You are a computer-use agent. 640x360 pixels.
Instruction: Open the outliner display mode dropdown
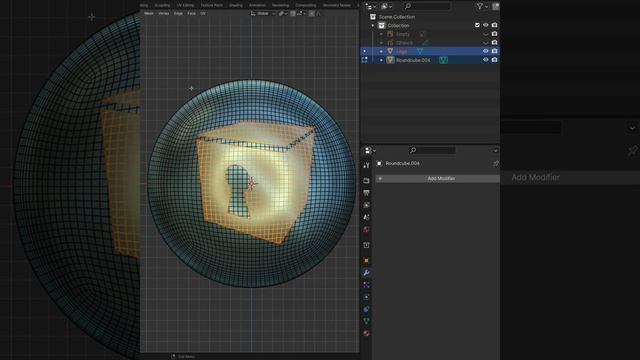point(387,6)
